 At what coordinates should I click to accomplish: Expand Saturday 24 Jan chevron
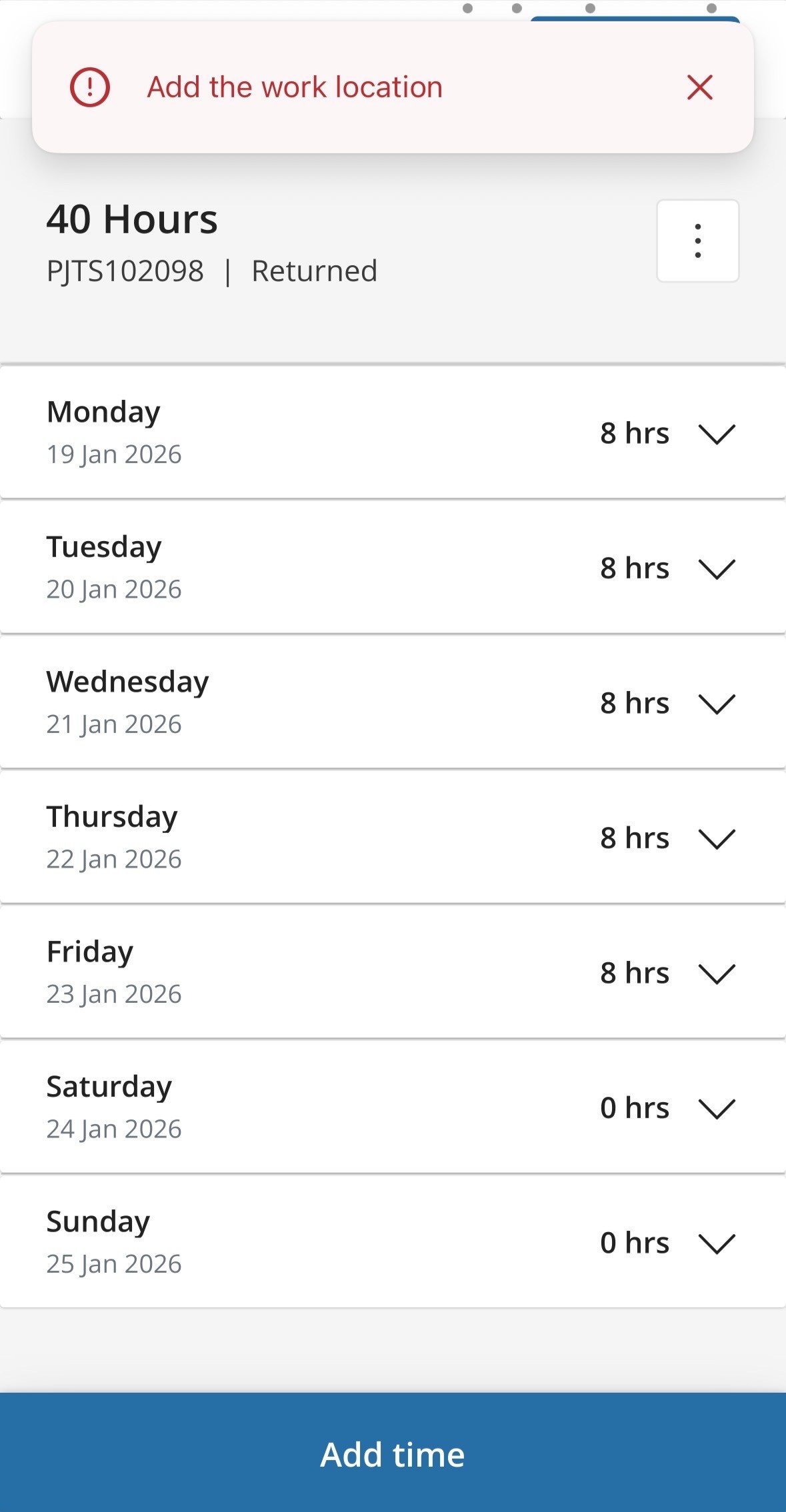716,1108
